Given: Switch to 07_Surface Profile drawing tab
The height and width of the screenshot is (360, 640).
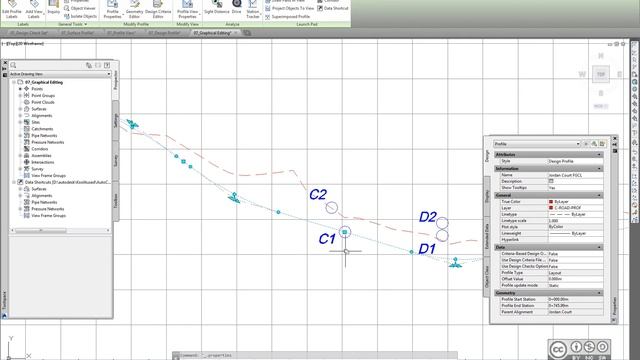Looking at the screenshot, I should tap(78, 33).
